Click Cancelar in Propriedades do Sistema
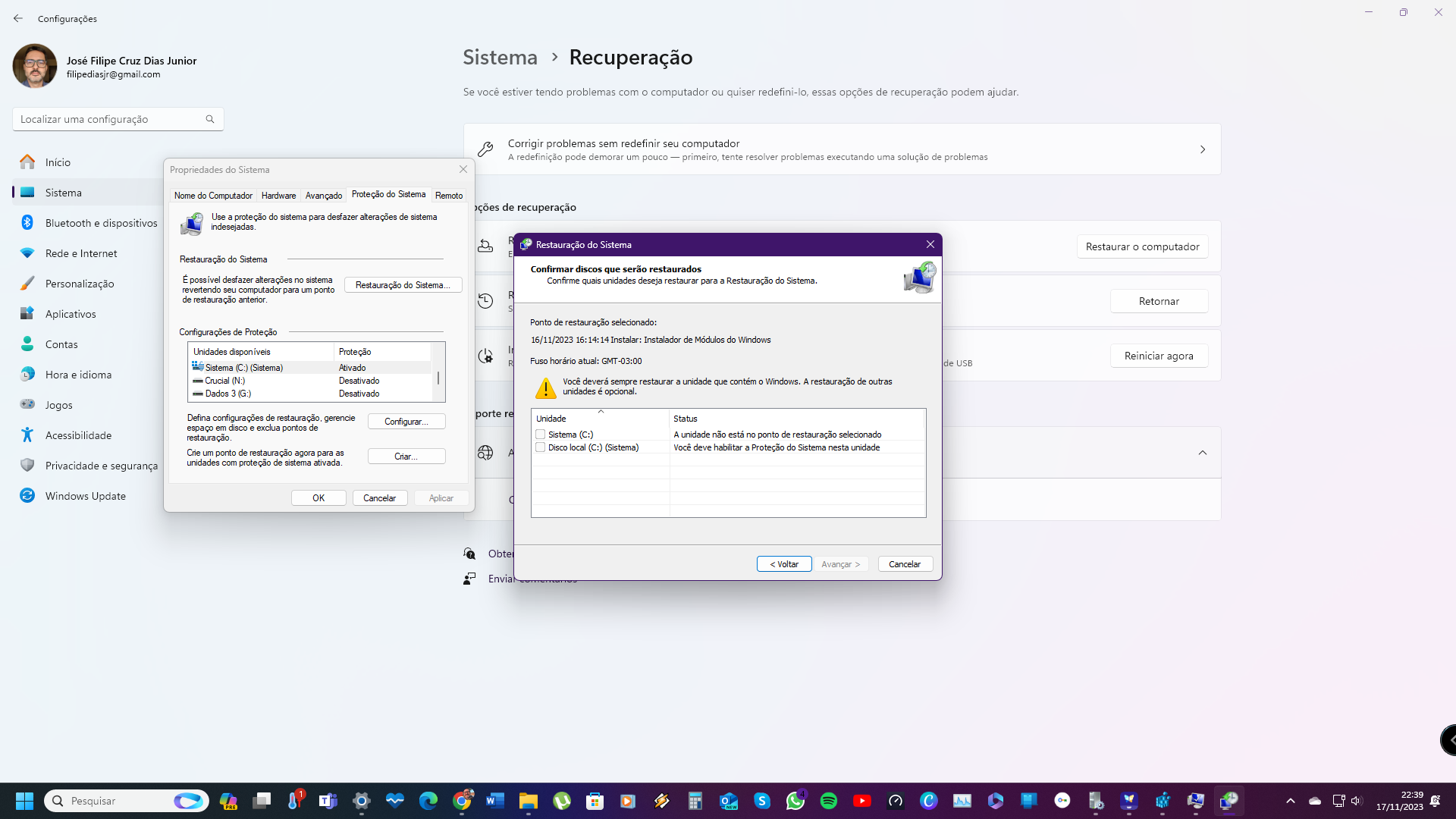Viewport: 1456px width, 819px height. click(x=380, y=498)
